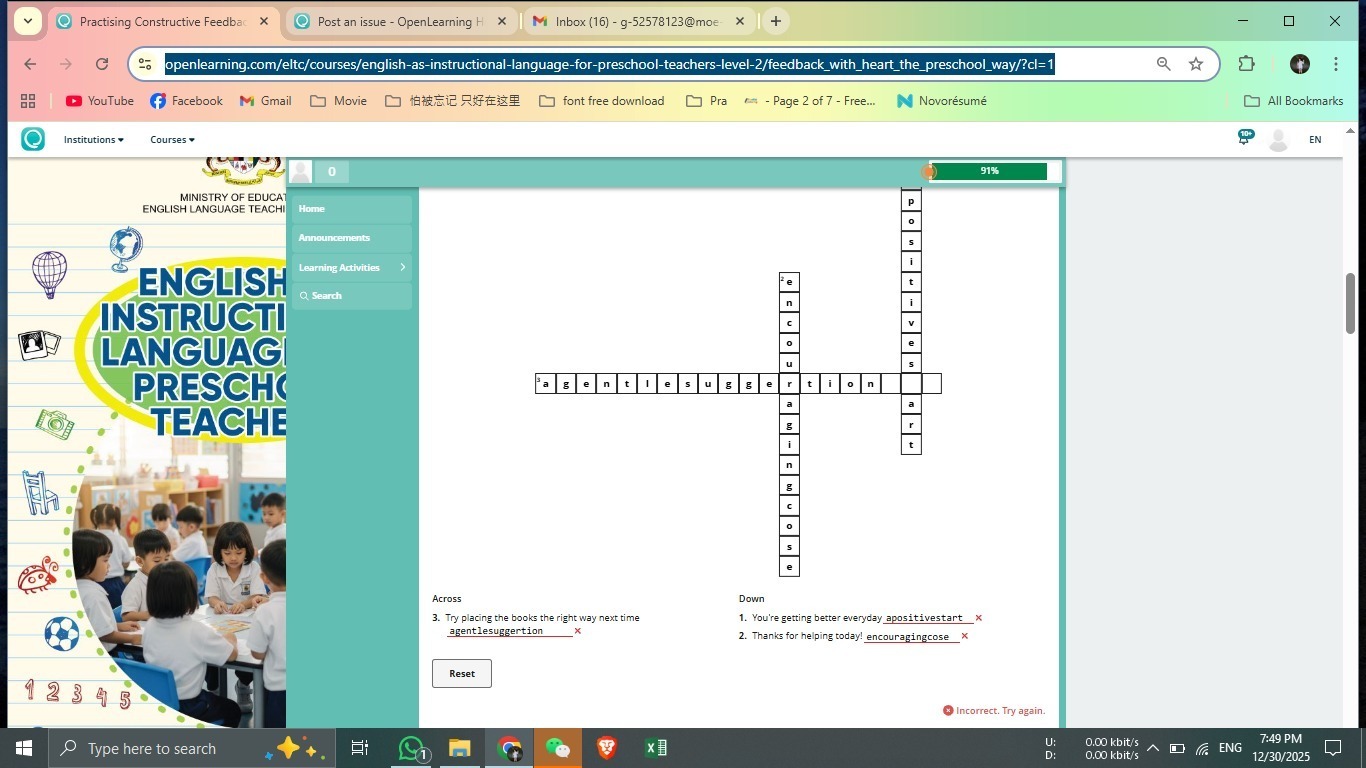Open the Windows notification center
The image size is (1366, 768).
[1333, 748]
